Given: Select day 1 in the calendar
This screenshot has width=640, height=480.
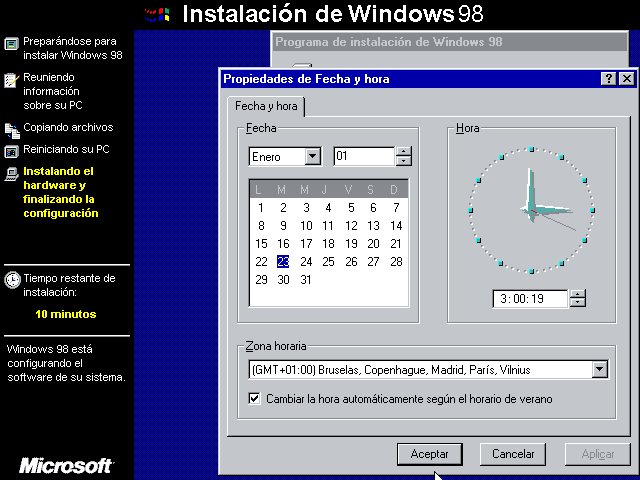Looking at the screenshot, I should [x=261, y=208].
